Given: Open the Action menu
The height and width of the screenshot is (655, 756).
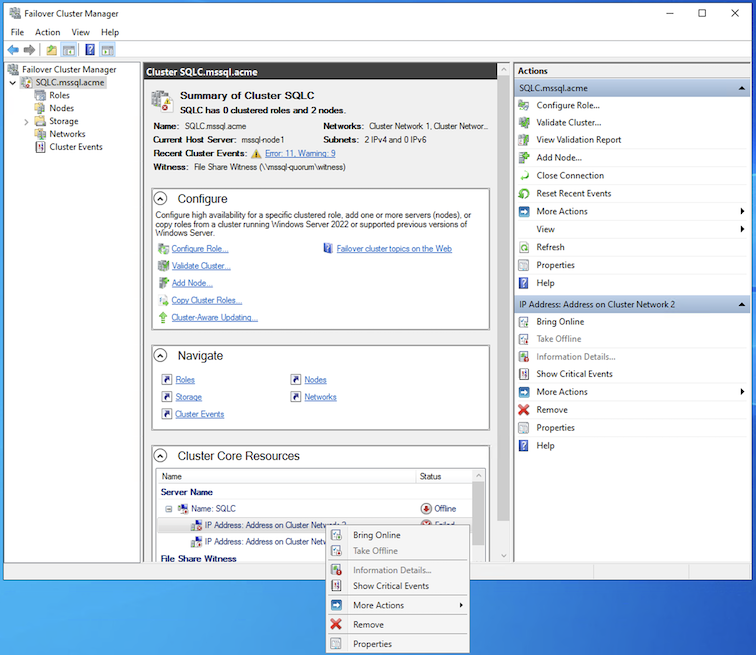Looking at the screenshot, I should (x=47, y=32).
